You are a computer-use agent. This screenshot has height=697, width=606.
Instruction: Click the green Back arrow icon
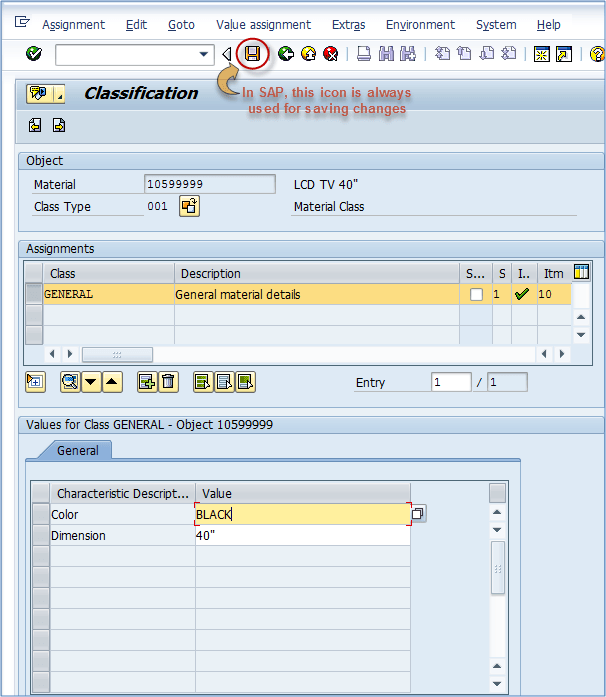tap(286, 54)
